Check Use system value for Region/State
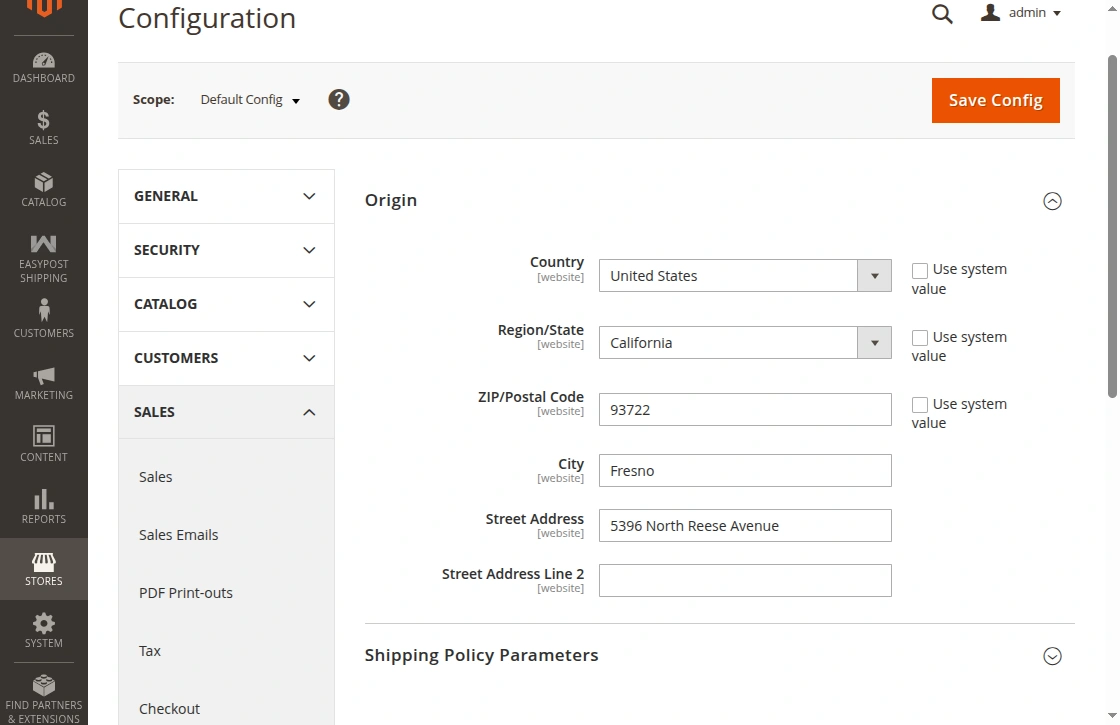Screen dimensions: 1120x725 [x=920, y=337]
